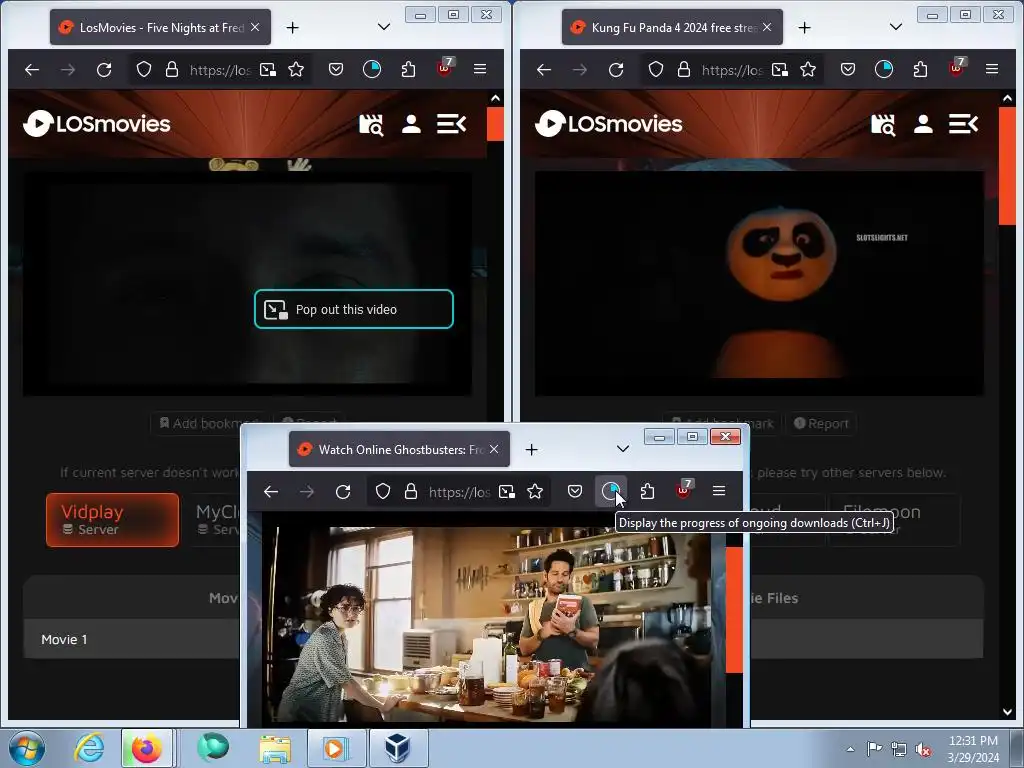Open Firefox menu in Kung Fu Panda window
Image resolution: width=1024 pixels, height=768 pixels.
[992, 69]
